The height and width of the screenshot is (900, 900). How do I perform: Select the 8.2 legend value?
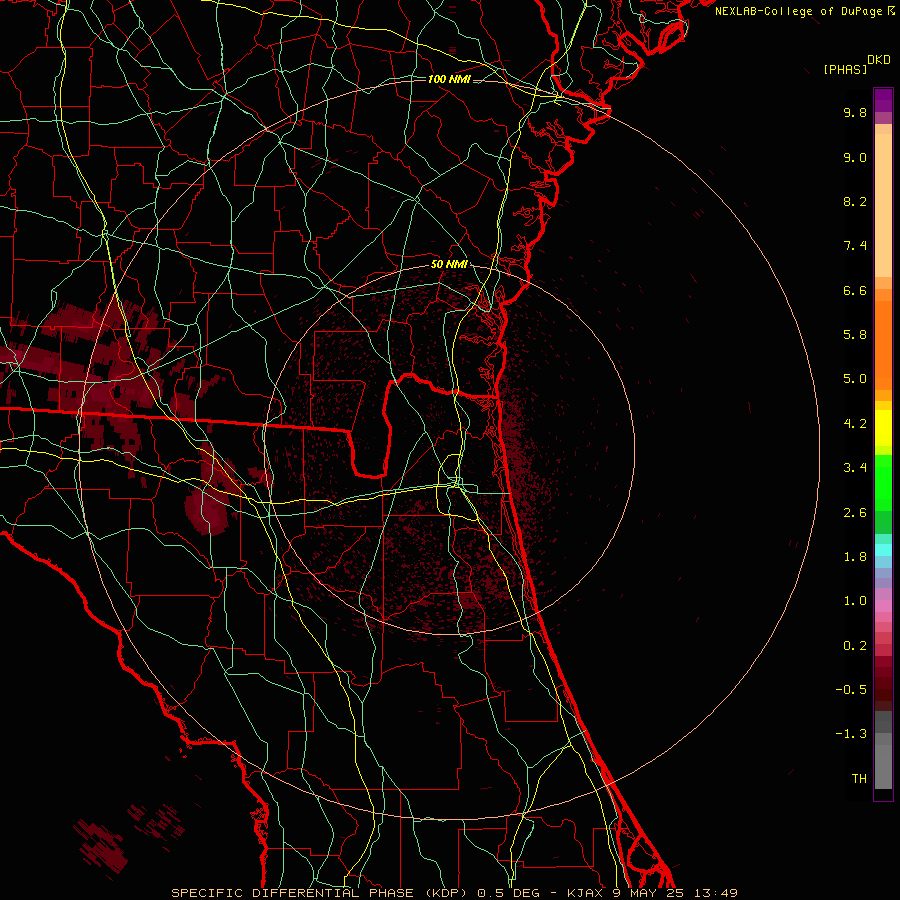[x=855, y=201]
